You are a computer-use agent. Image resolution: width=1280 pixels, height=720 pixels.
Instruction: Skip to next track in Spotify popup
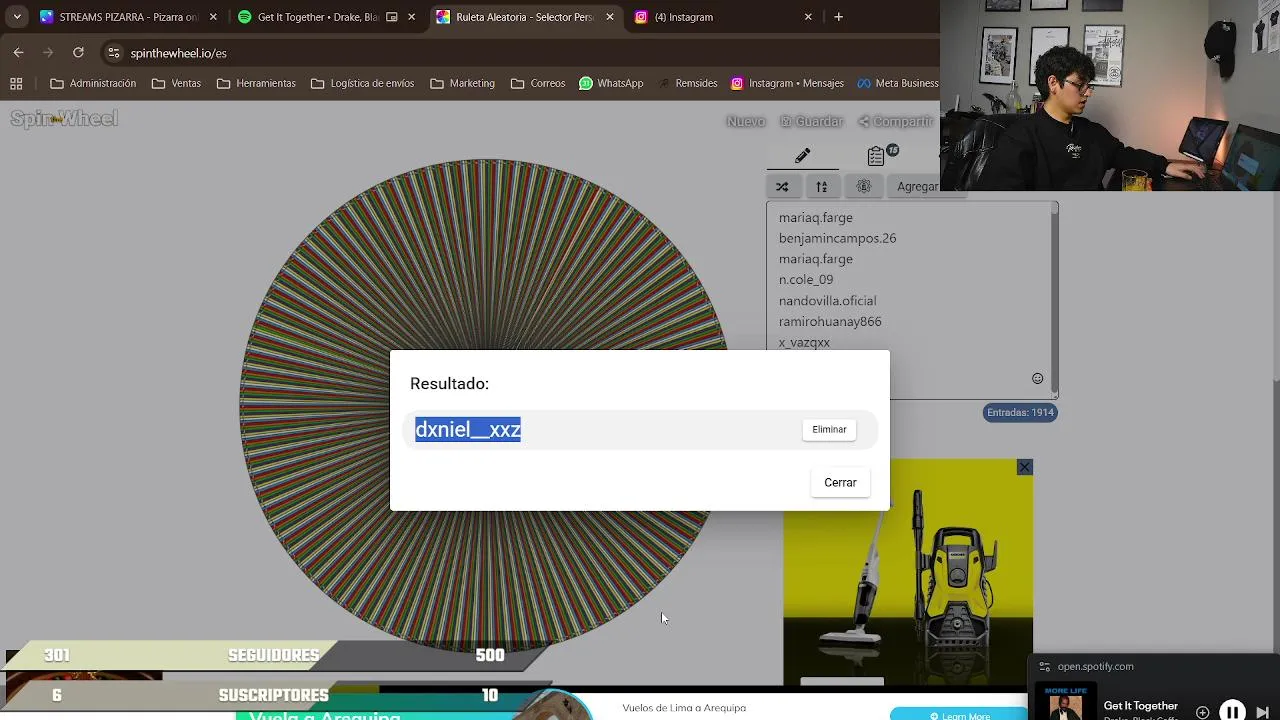click(x=1263, y=712)
